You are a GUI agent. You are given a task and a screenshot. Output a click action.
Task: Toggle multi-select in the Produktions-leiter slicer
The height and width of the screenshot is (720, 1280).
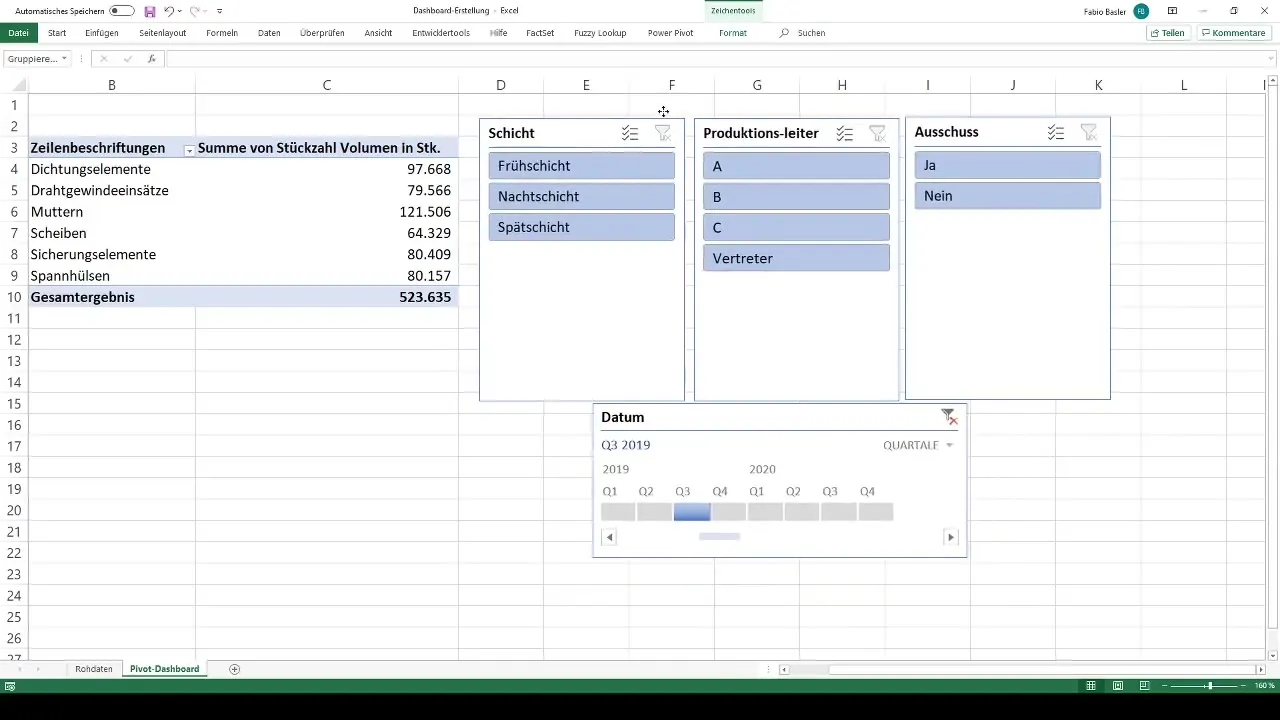coord(845,133)
